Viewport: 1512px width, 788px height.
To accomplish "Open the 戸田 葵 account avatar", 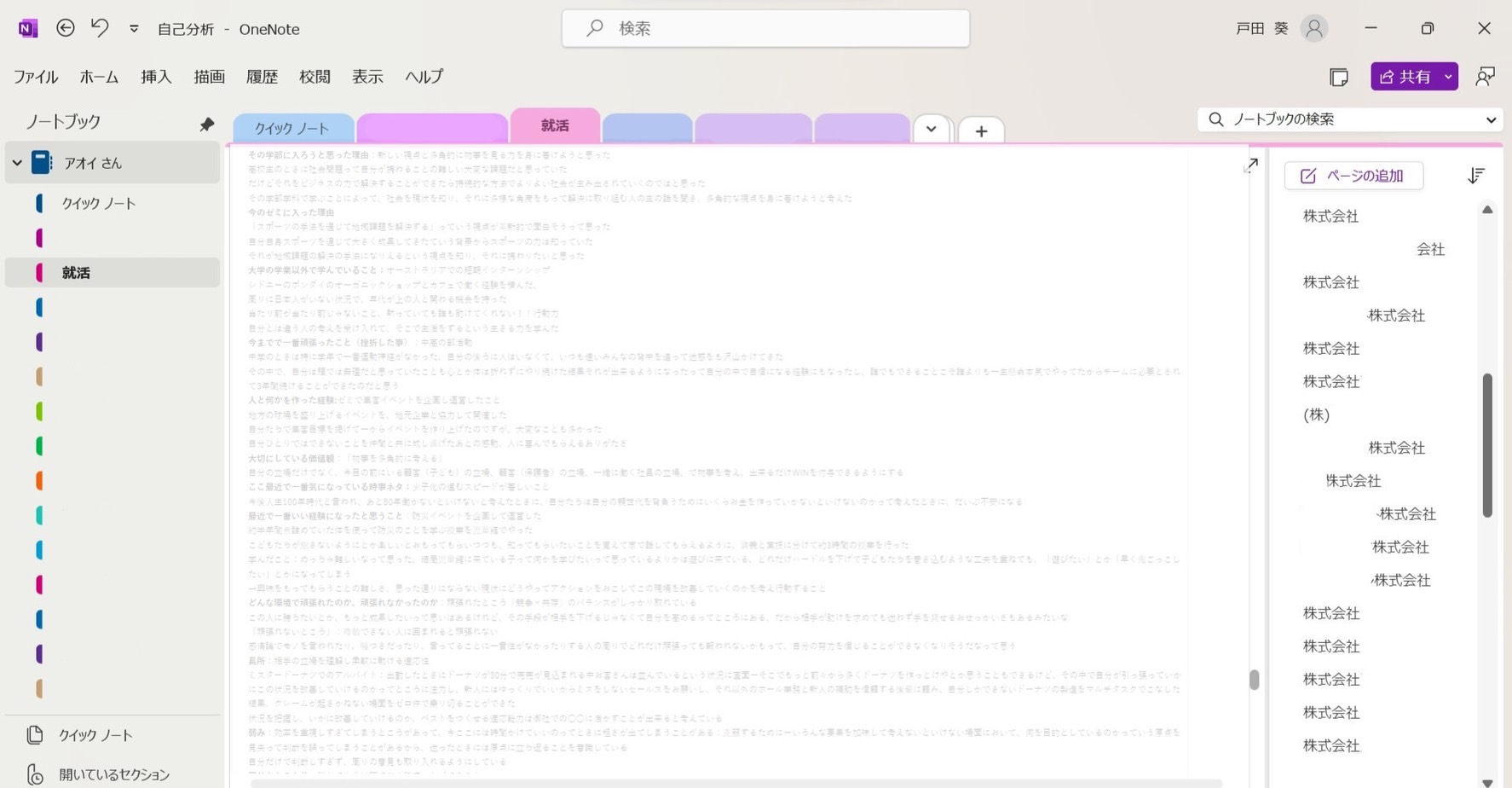I will click(x=1314, y=28).
